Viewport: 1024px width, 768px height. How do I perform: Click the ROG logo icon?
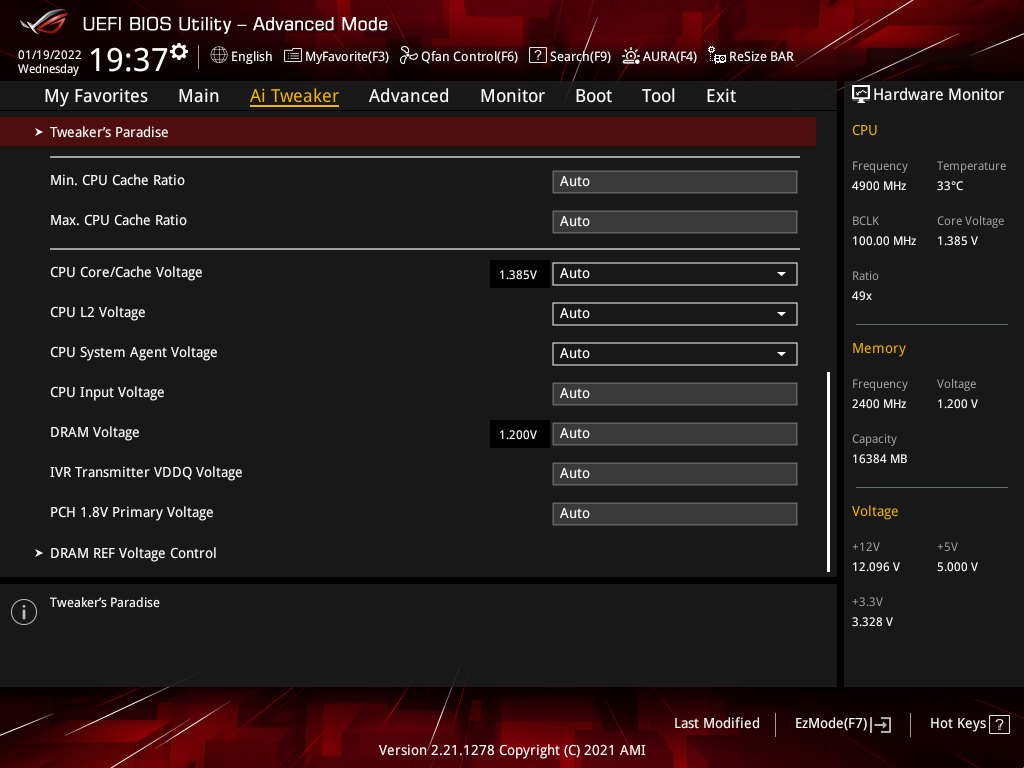click(x=43, y=23)
